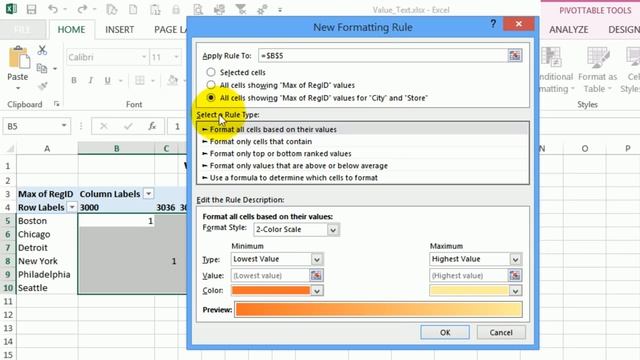Open the Row Labels filter dropdown
This screenshot has width=640, height=360.
click(72, 207)
